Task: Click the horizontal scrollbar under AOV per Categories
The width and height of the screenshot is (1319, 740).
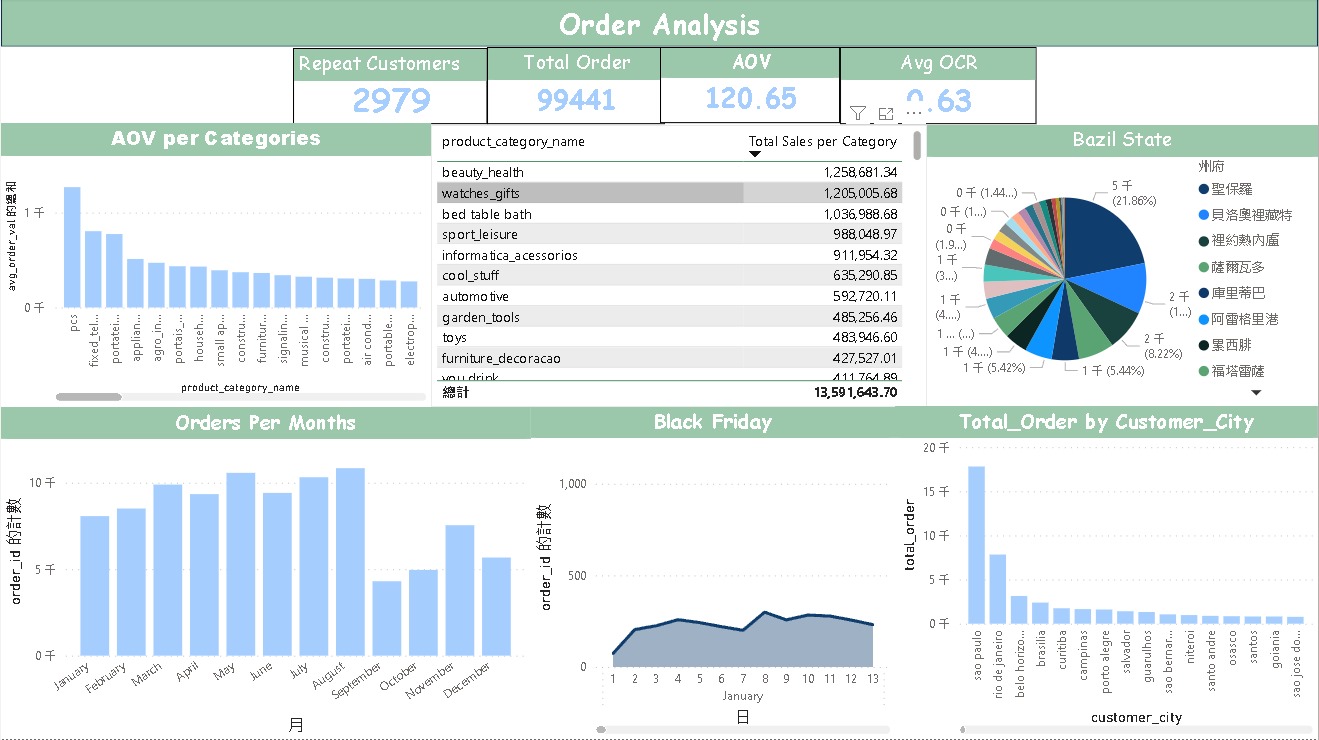Action: (x=90, y=396)
